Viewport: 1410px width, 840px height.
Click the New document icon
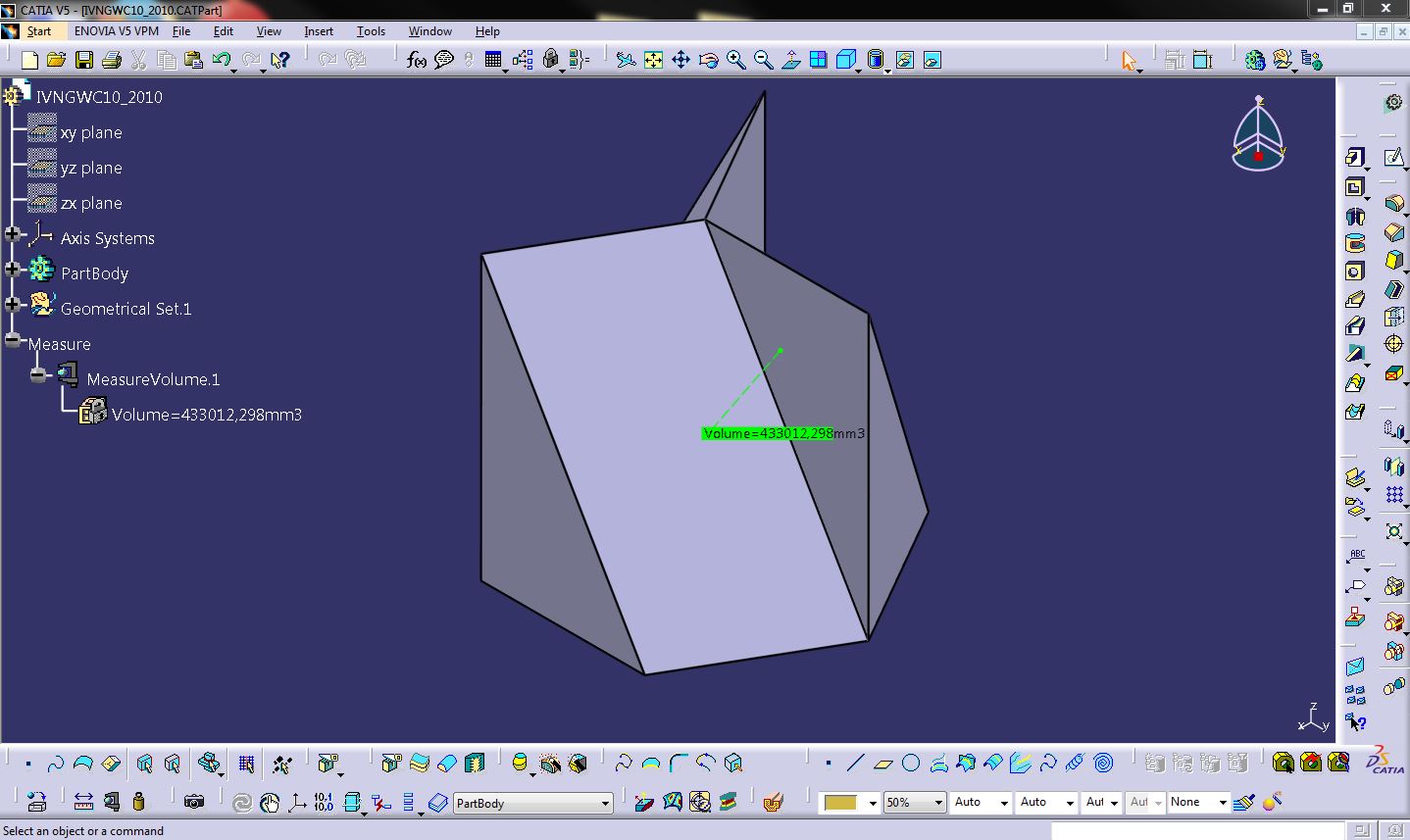click(29, 60)
